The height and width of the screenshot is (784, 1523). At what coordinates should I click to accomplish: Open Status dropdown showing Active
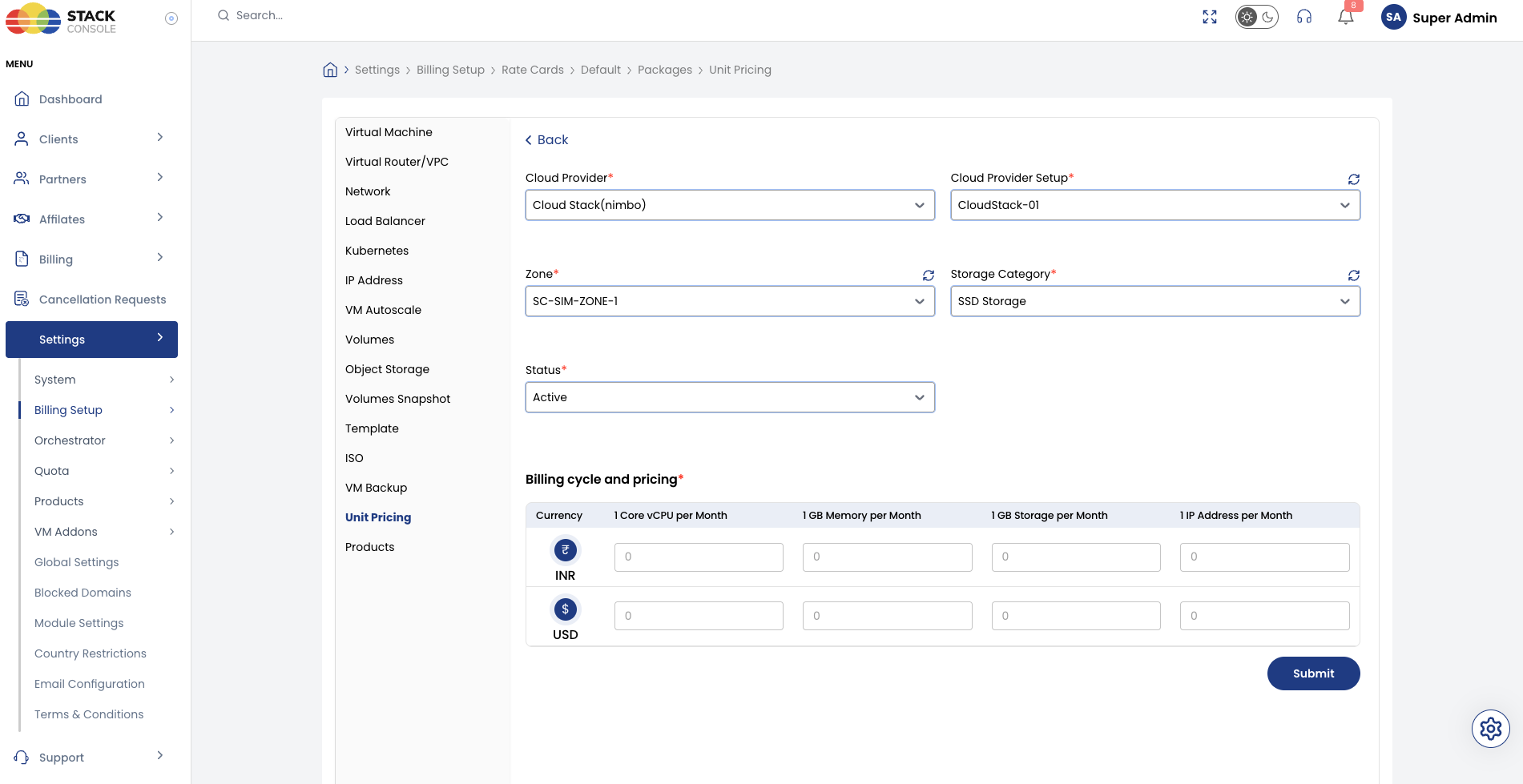(x=730, y=397)
